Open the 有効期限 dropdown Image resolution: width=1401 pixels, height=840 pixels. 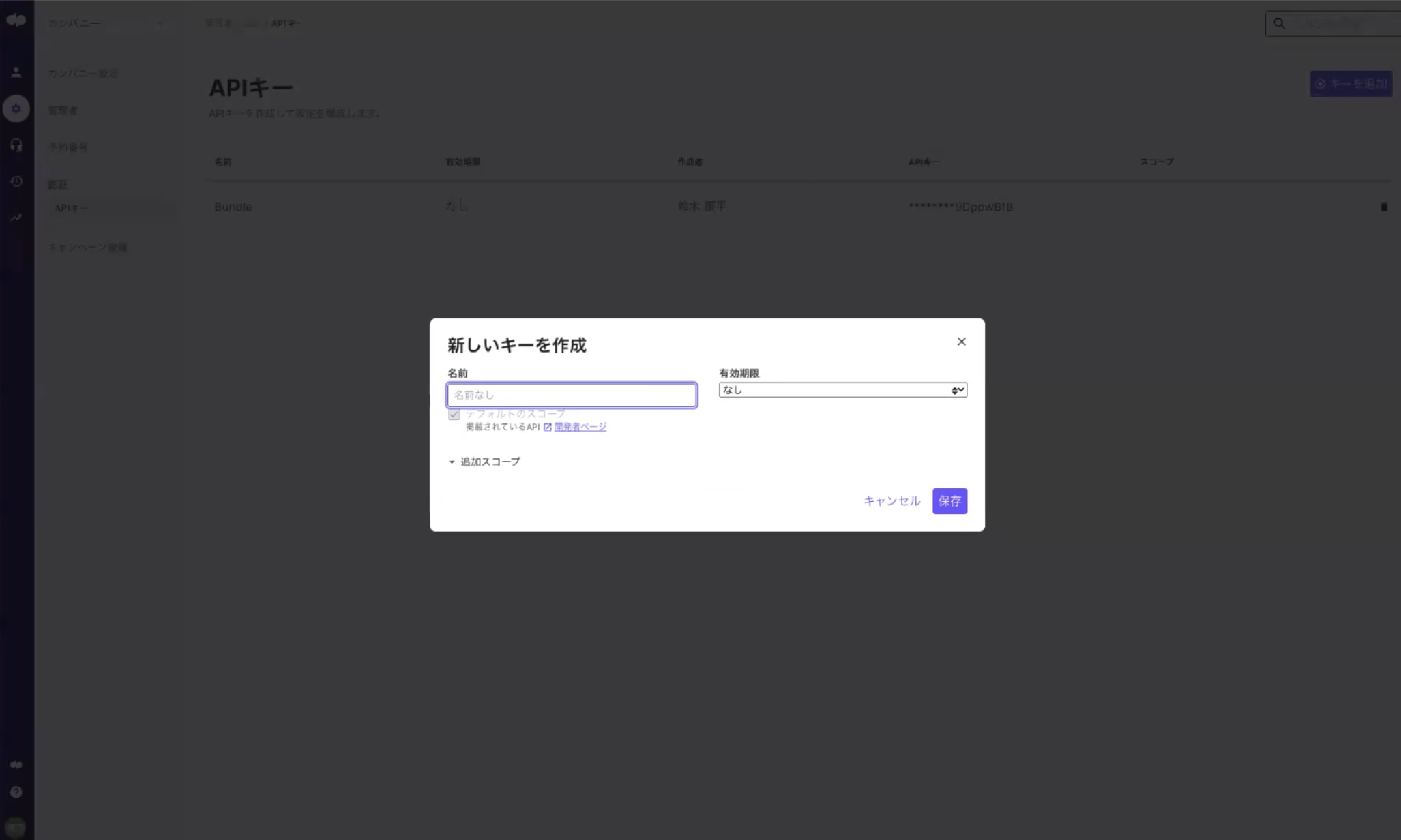(842, 390)
